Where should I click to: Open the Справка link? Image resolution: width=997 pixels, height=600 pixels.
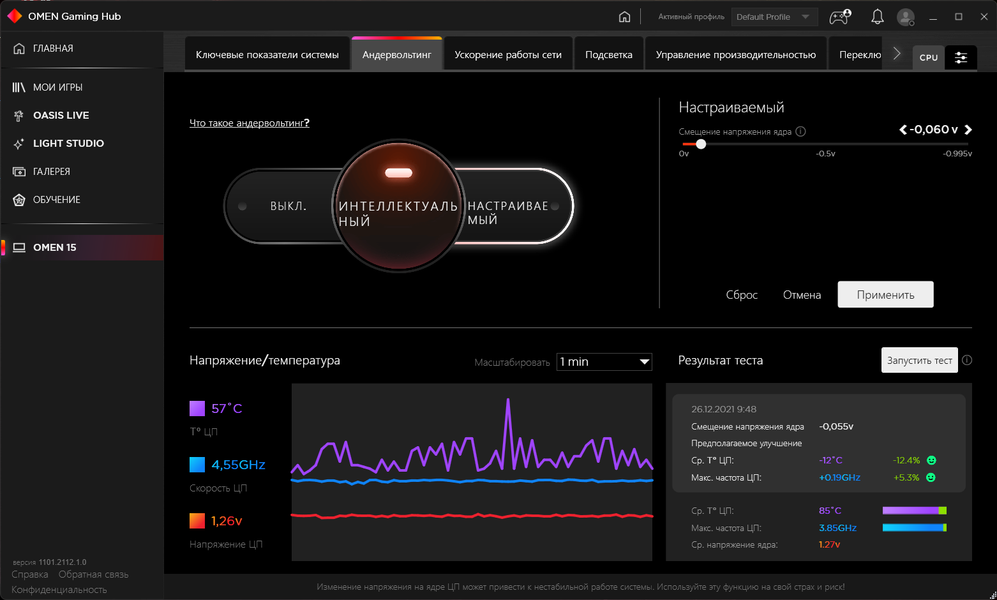point(30,574)
